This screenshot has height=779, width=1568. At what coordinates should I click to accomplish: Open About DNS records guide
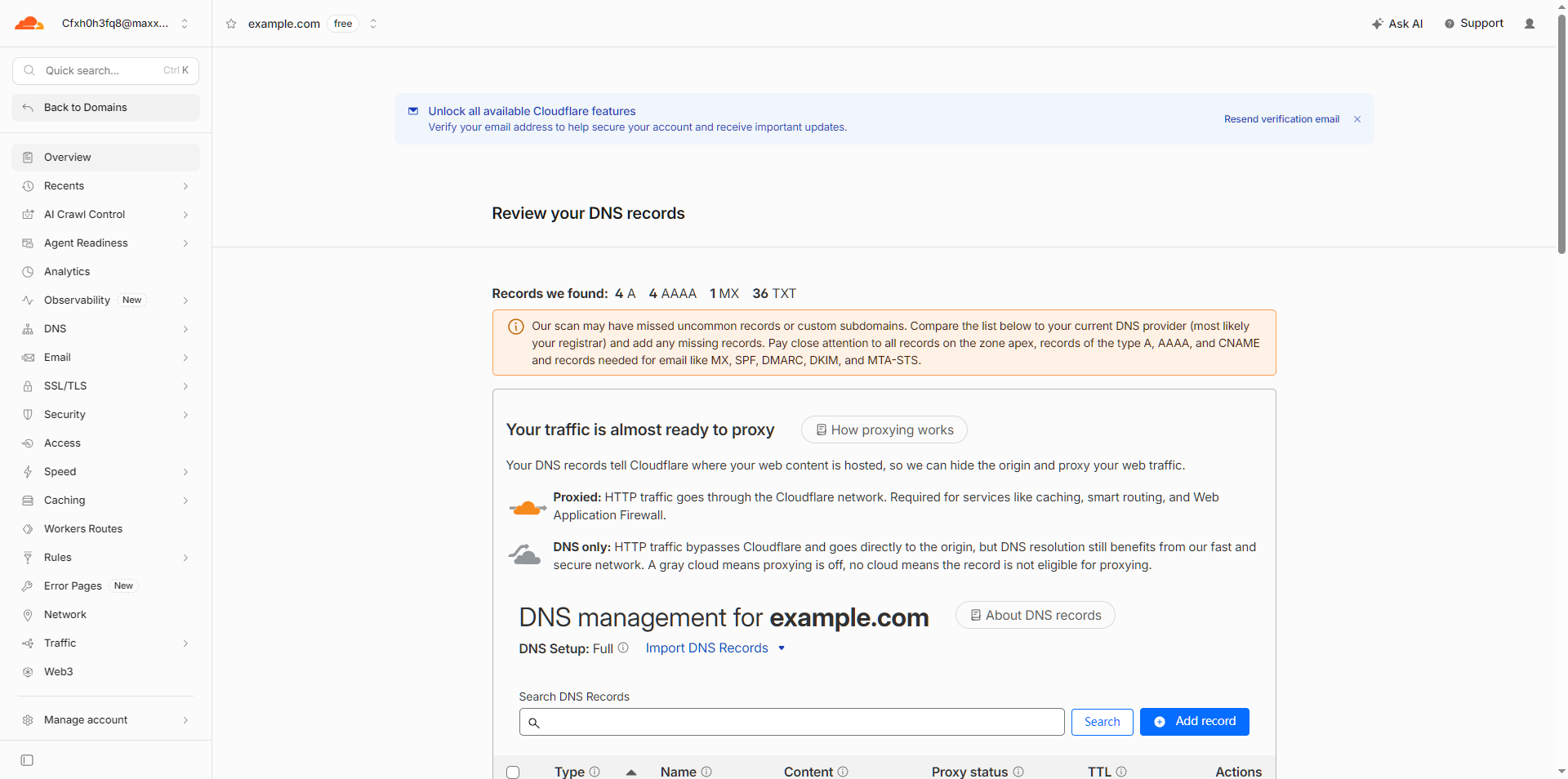(x=1035, y=615)
